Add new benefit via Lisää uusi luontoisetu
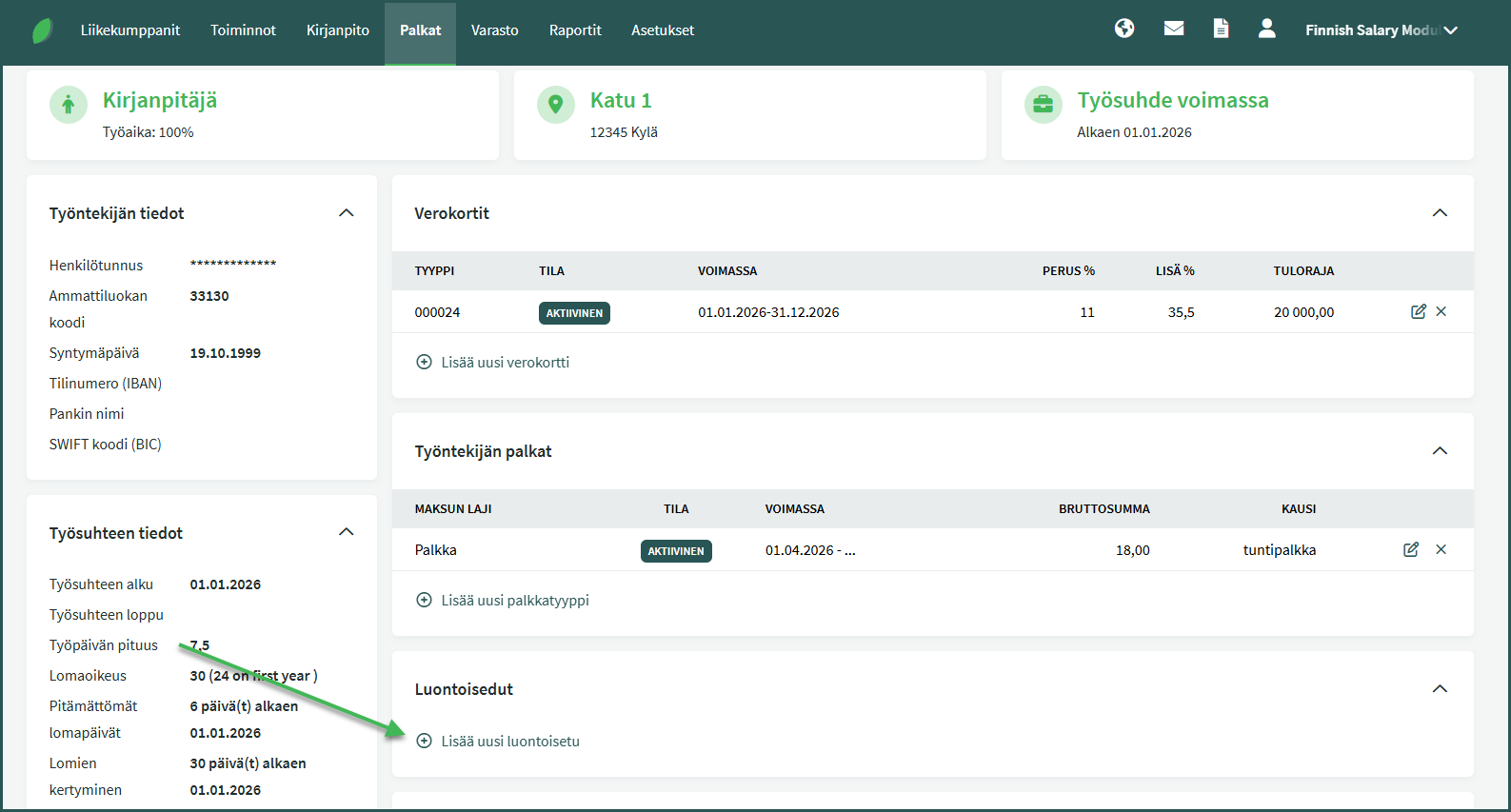This screenshot has height=812, width=1511. (509, 742)
